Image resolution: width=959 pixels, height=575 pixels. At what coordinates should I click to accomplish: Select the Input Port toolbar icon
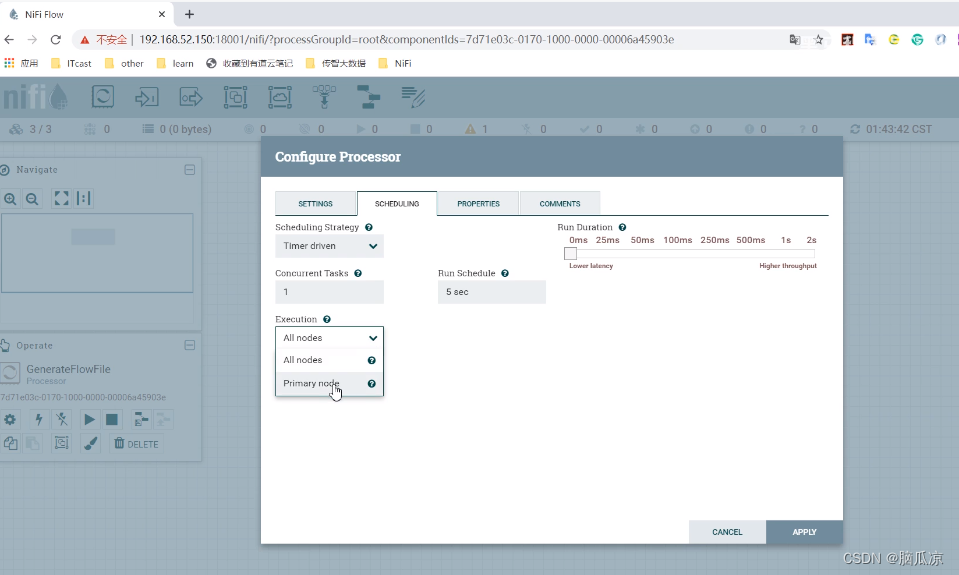[147, 97]
